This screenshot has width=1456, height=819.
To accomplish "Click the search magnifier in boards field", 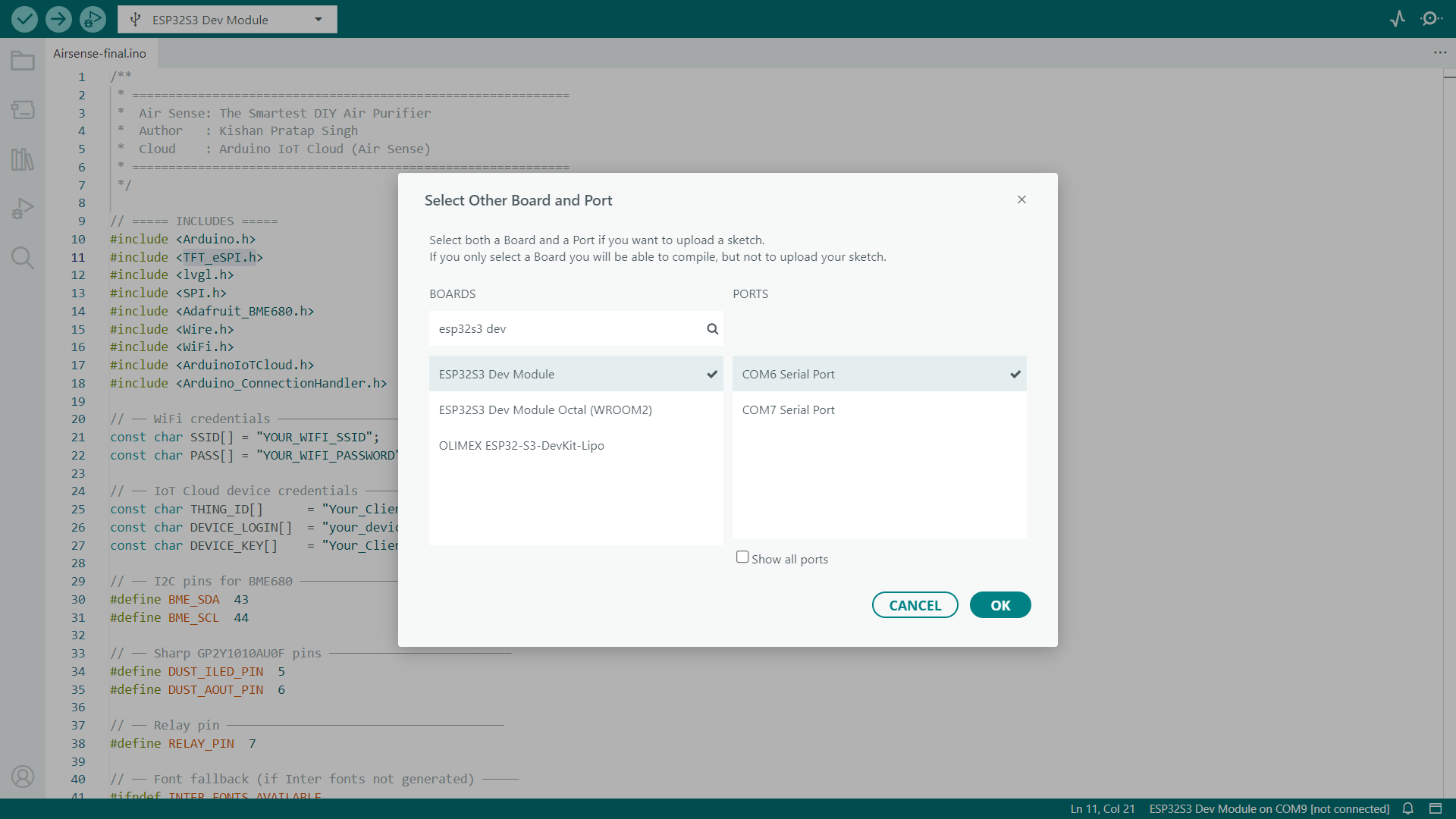I will 712,329.
